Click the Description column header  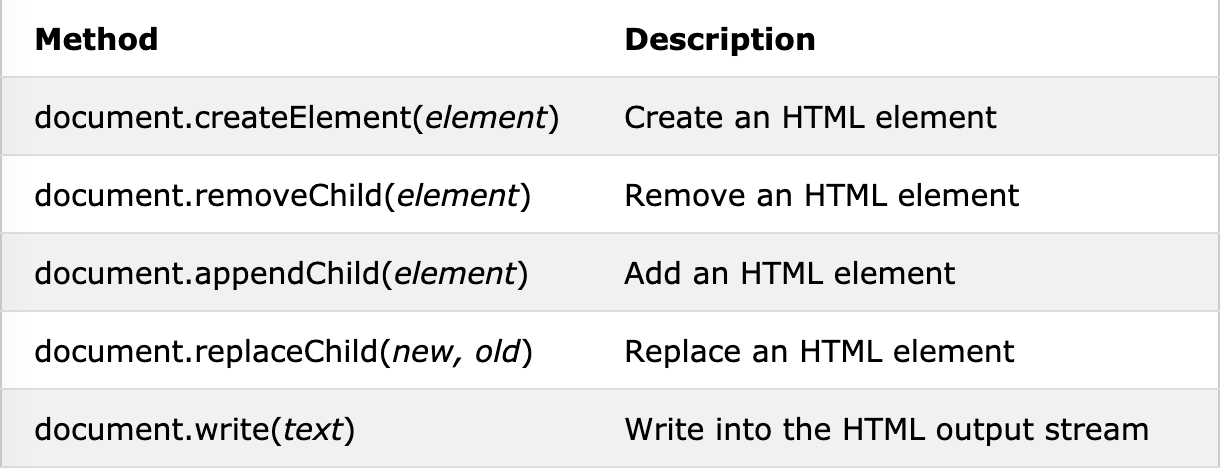click(x=719, y=39)
